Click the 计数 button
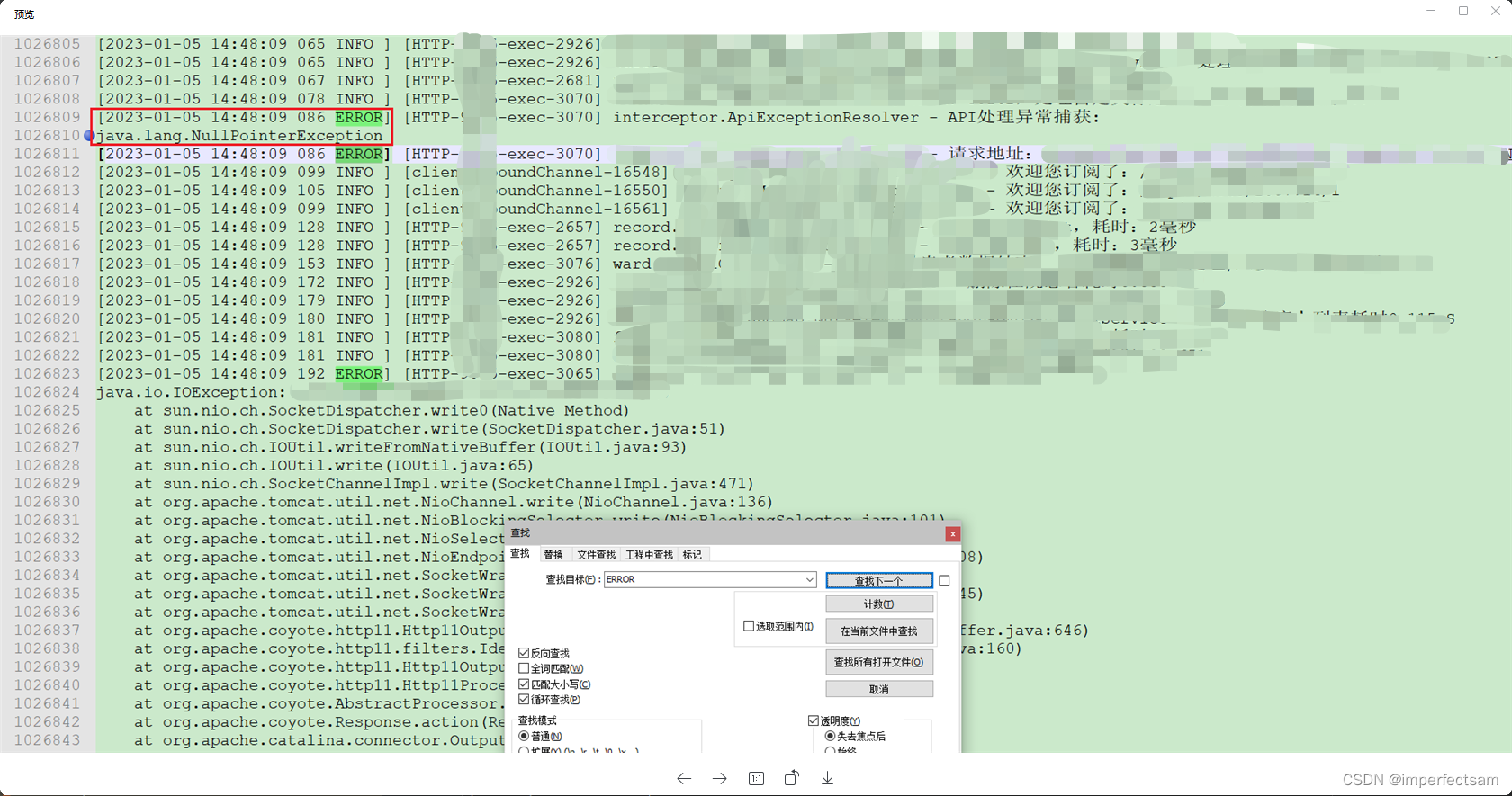Screen dimensions: 1512x796 [879, 604]
